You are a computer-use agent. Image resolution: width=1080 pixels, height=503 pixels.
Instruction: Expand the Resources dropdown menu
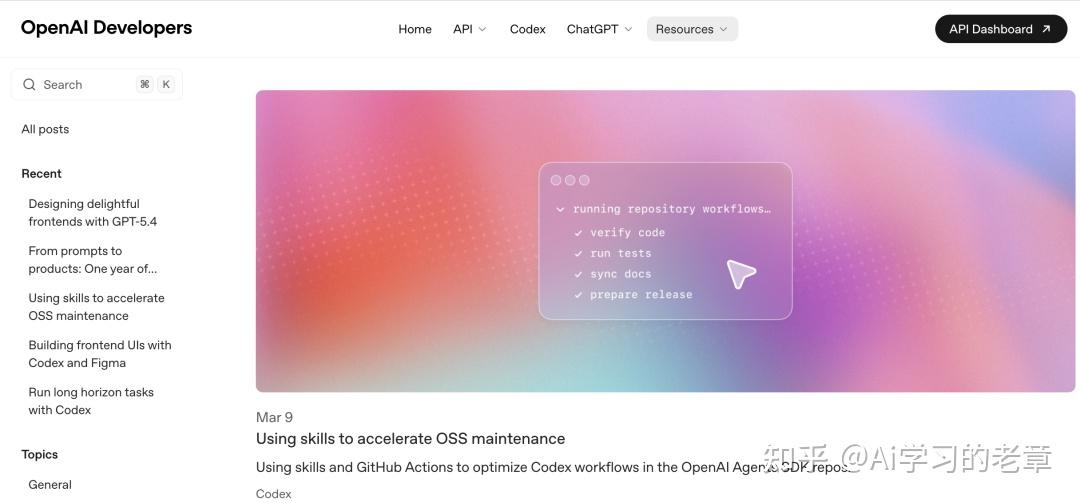click(x=692, y=29)
